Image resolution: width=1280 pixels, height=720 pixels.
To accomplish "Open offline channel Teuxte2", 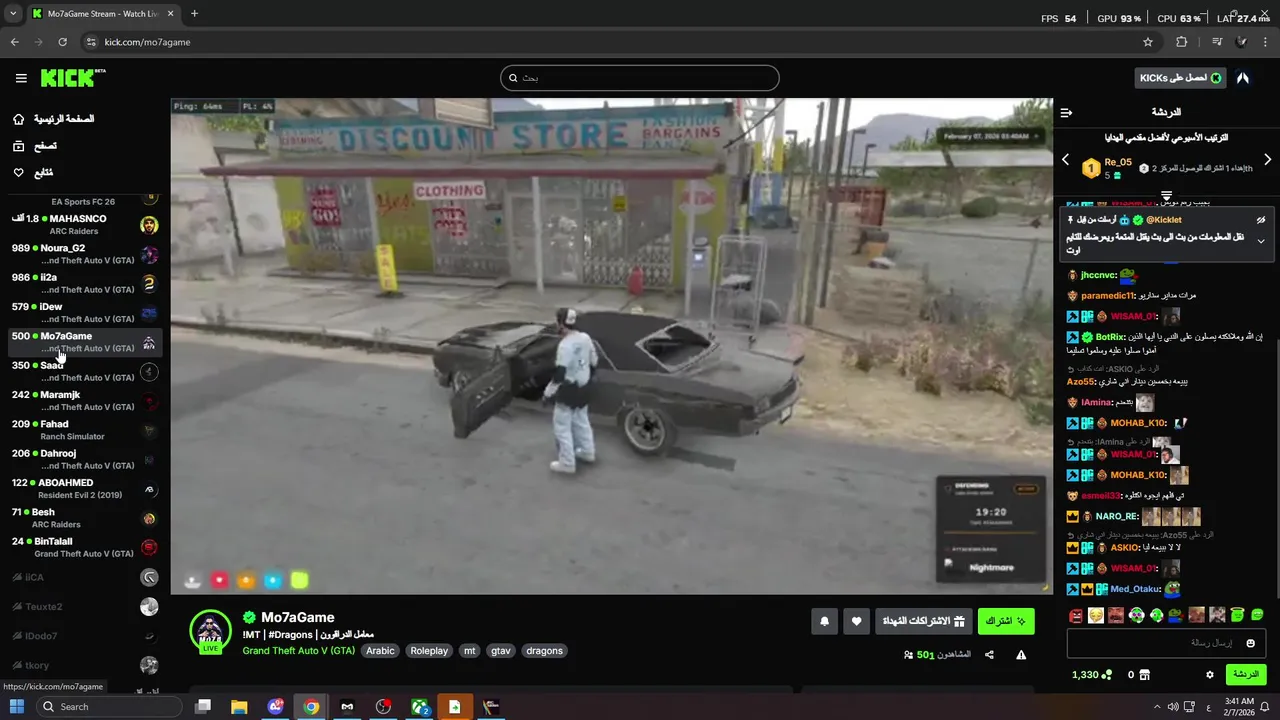I will point(85,606).
